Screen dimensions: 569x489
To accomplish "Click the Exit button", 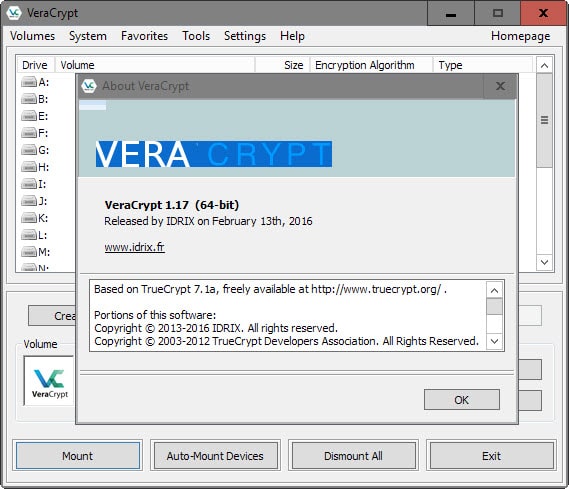I will point(491,456).
